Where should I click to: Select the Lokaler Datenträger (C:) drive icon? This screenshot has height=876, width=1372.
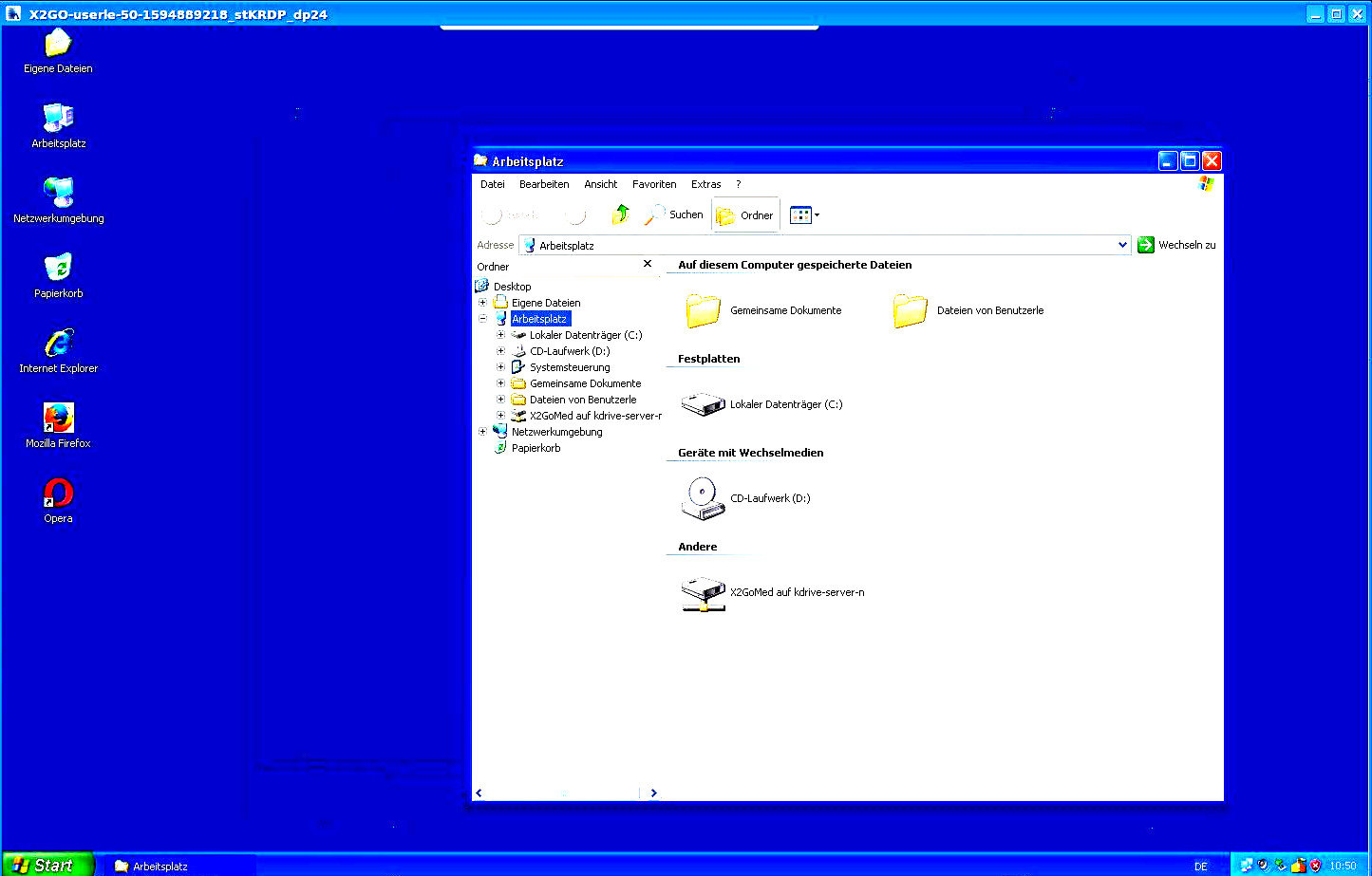[x=704, y=404]
